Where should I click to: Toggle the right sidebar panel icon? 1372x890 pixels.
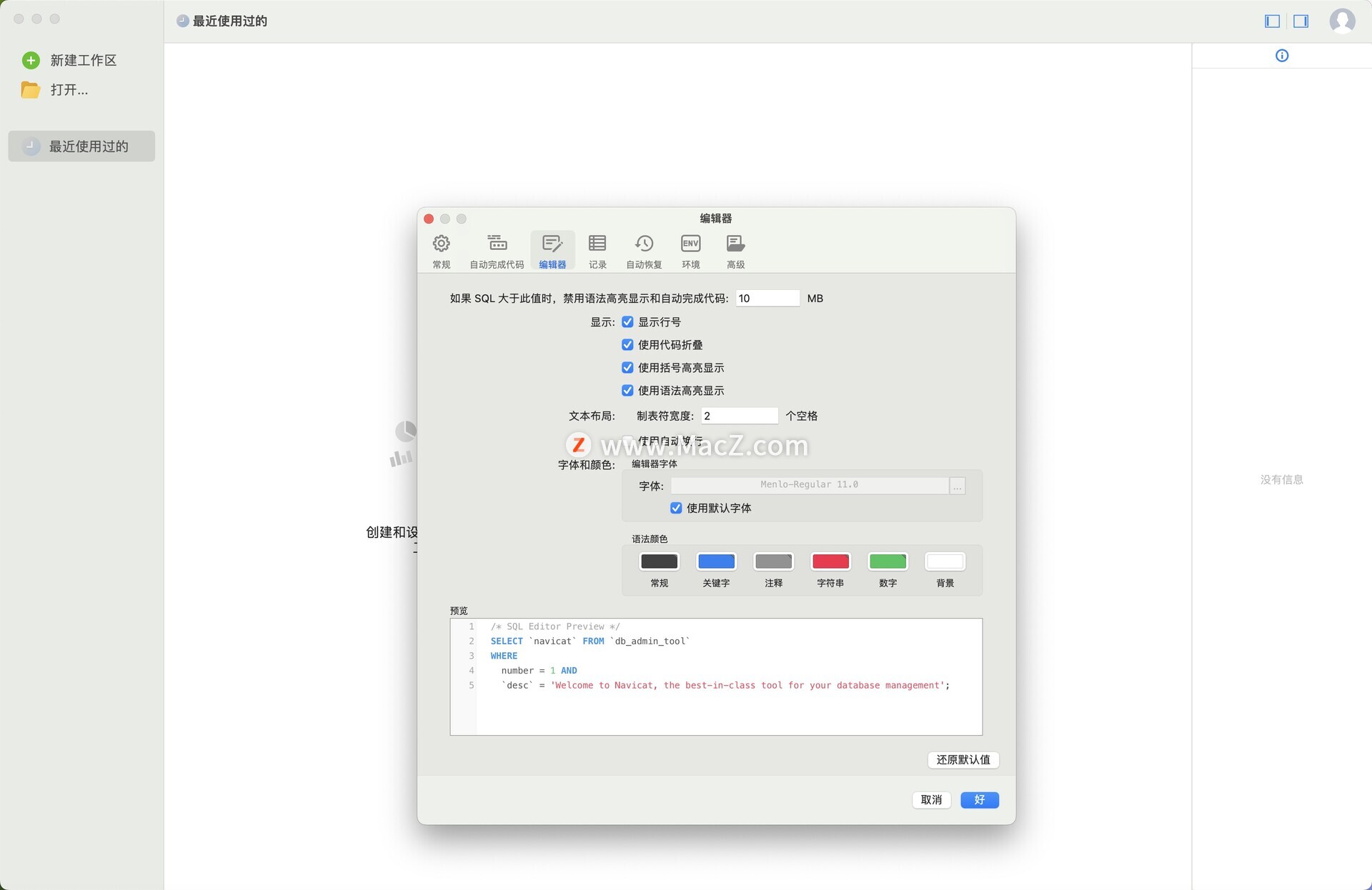coord(1301,21)
